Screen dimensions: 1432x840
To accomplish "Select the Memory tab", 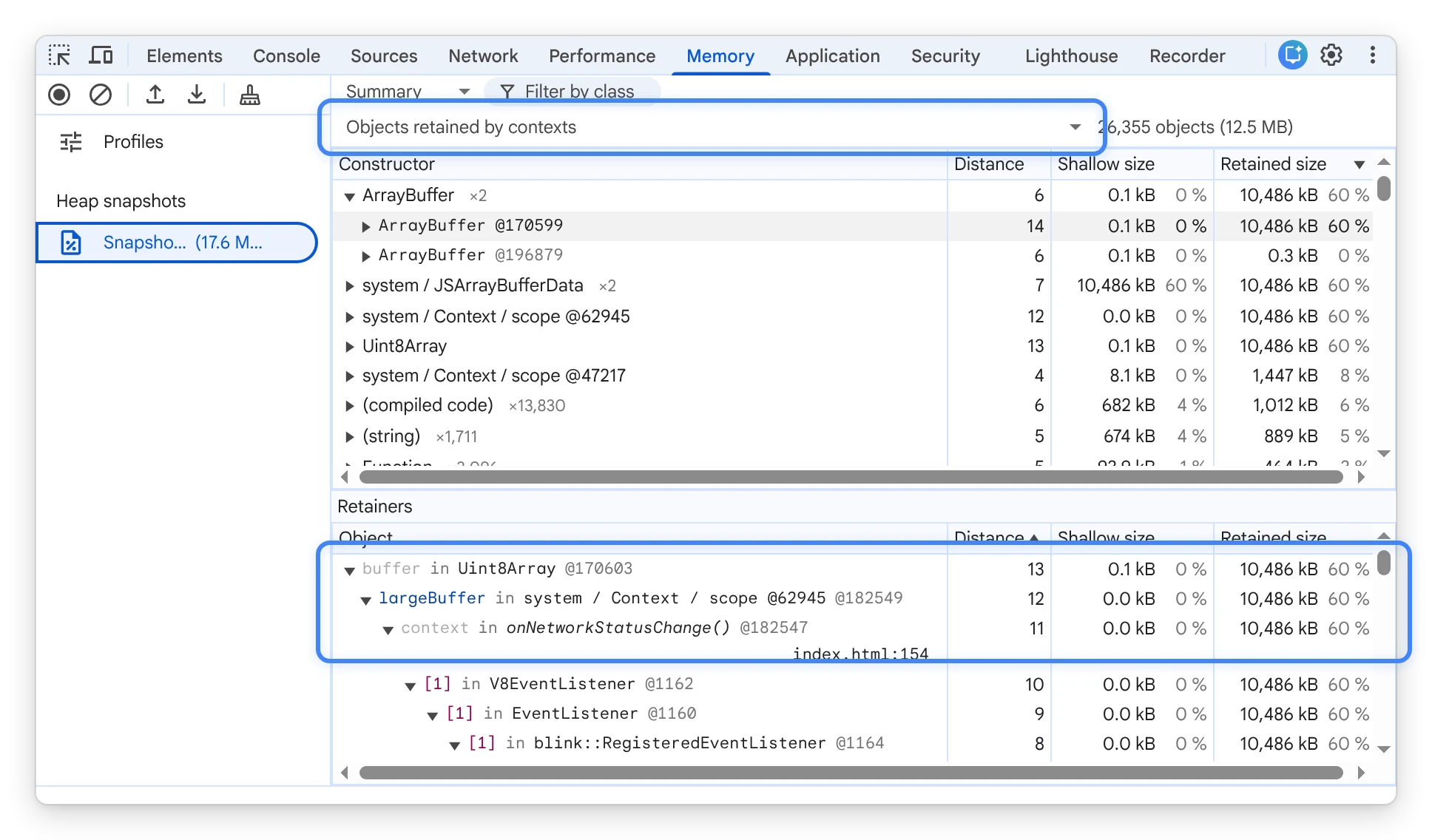I will click(x=720, y=56).
